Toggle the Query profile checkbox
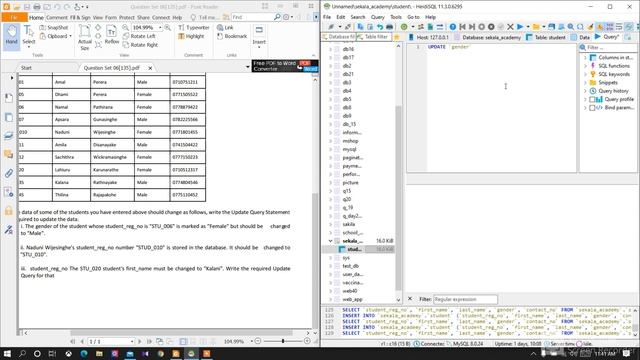This screenshot has height=360, width=640. click(592, 99)
